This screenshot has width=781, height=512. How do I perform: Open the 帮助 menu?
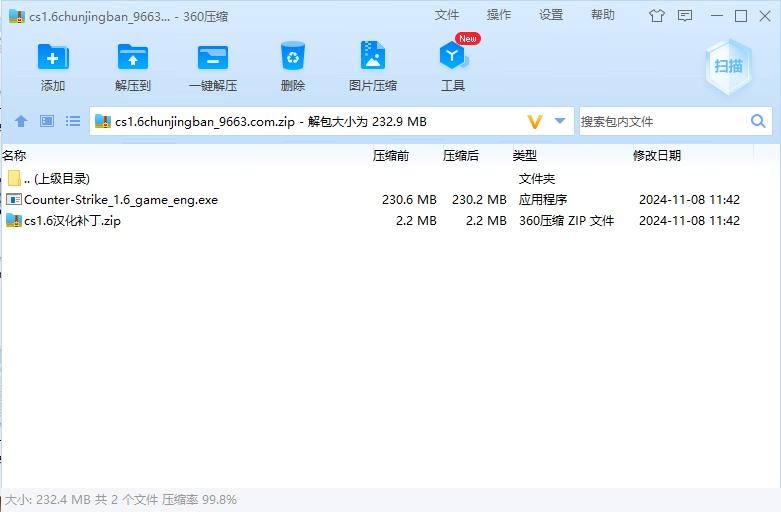603,15
